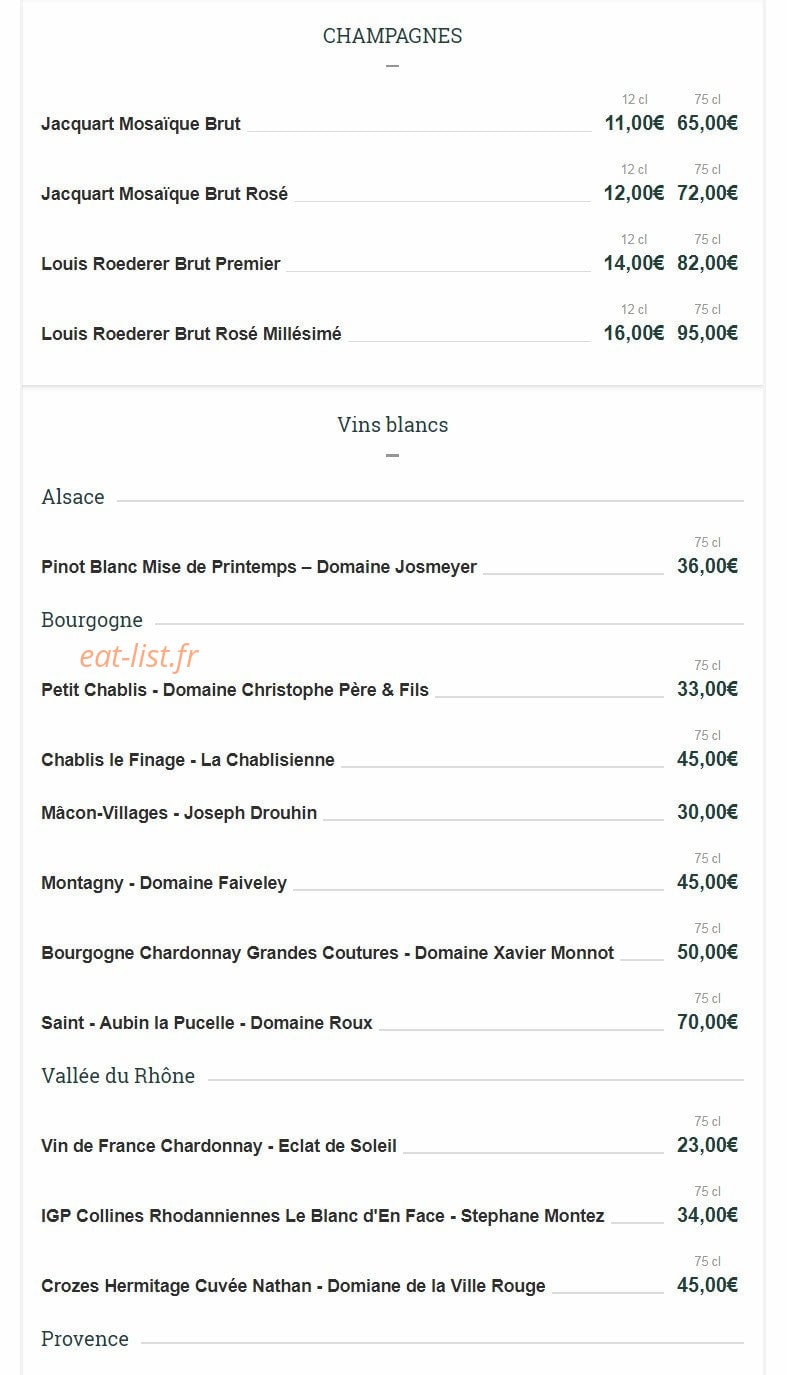Select Mâcon-Villages Joseph Drouhin
Screen dimensions: 787x1375
coord(179,813)
